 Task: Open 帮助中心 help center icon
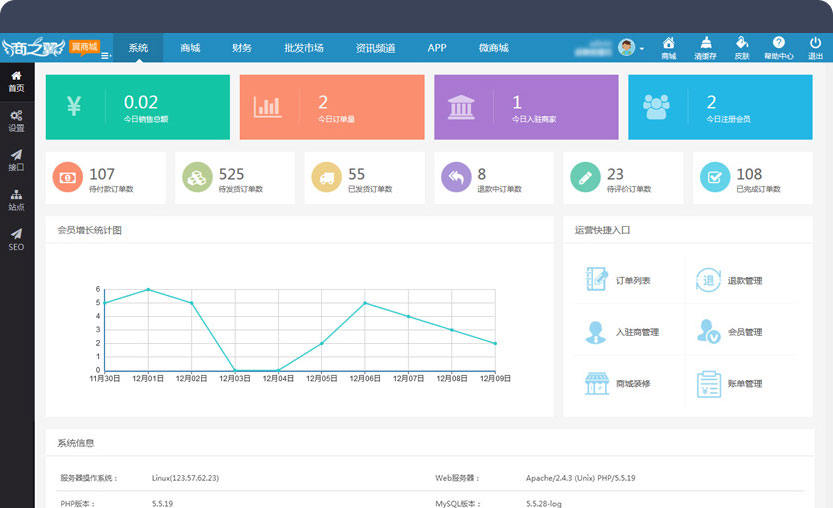[x=778, y=48]
